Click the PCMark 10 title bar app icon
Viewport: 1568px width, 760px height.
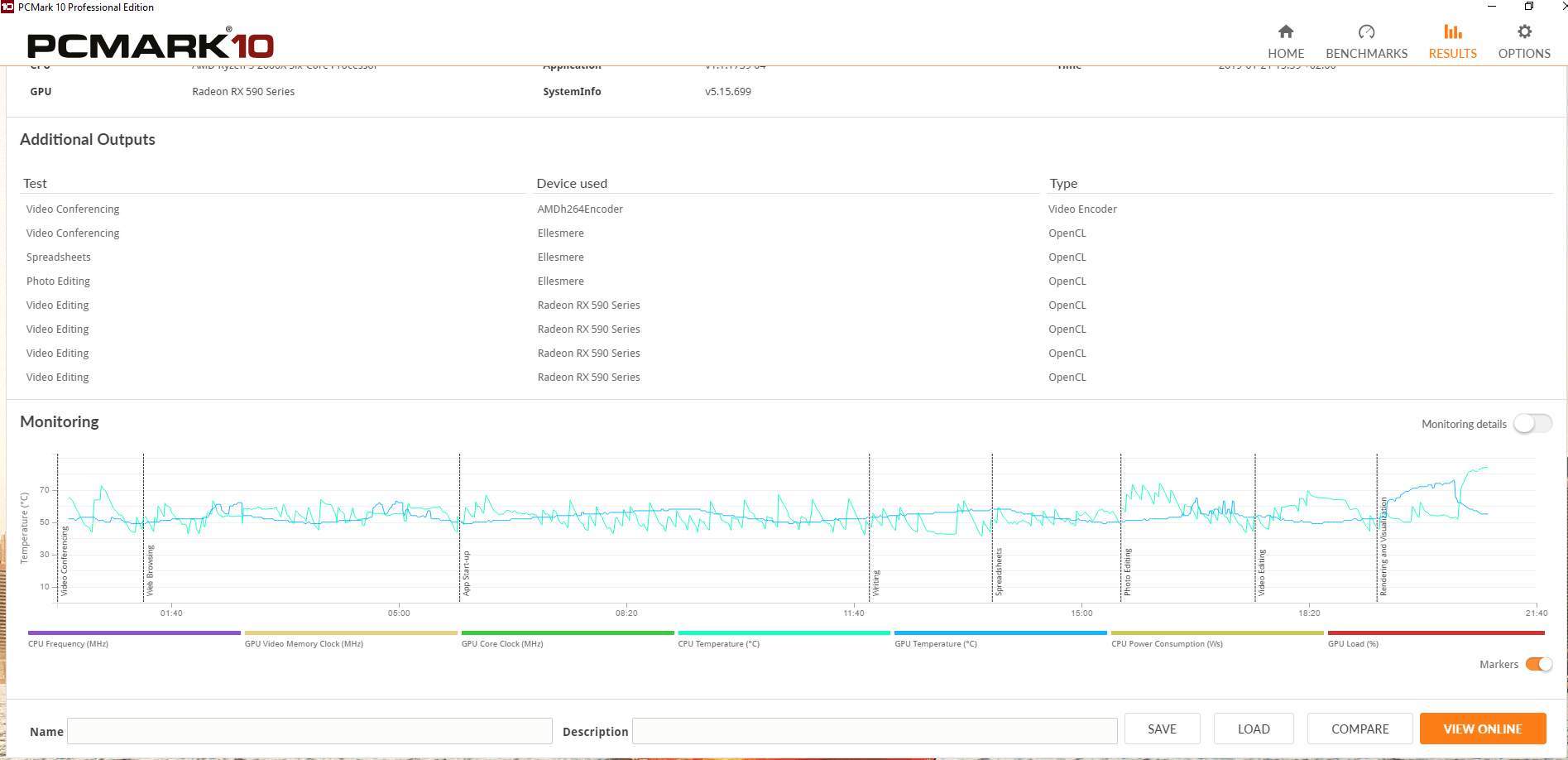[x=7, y=7]
